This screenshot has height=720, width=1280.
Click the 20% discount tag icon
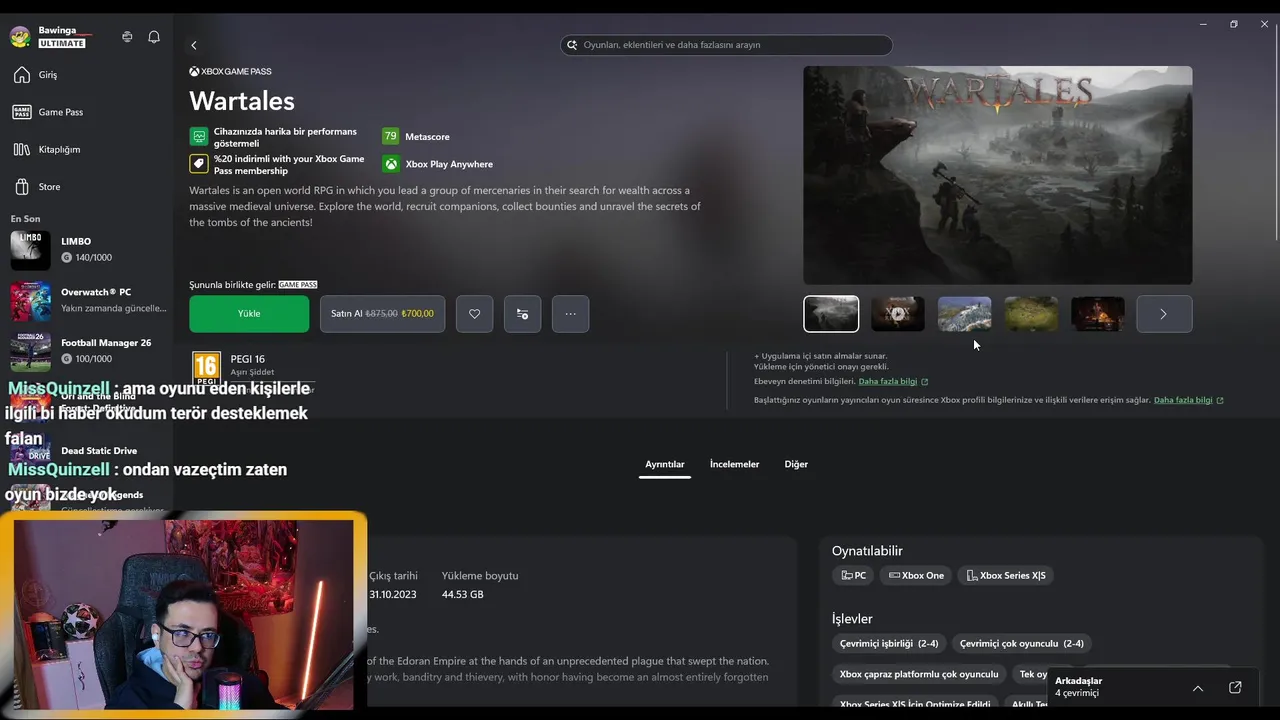[198, 164]
